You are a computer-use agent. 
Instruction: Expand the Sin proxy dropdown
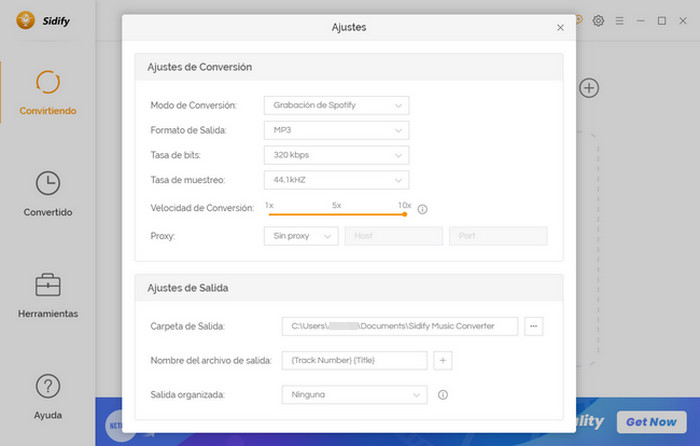tap(301, 236)
